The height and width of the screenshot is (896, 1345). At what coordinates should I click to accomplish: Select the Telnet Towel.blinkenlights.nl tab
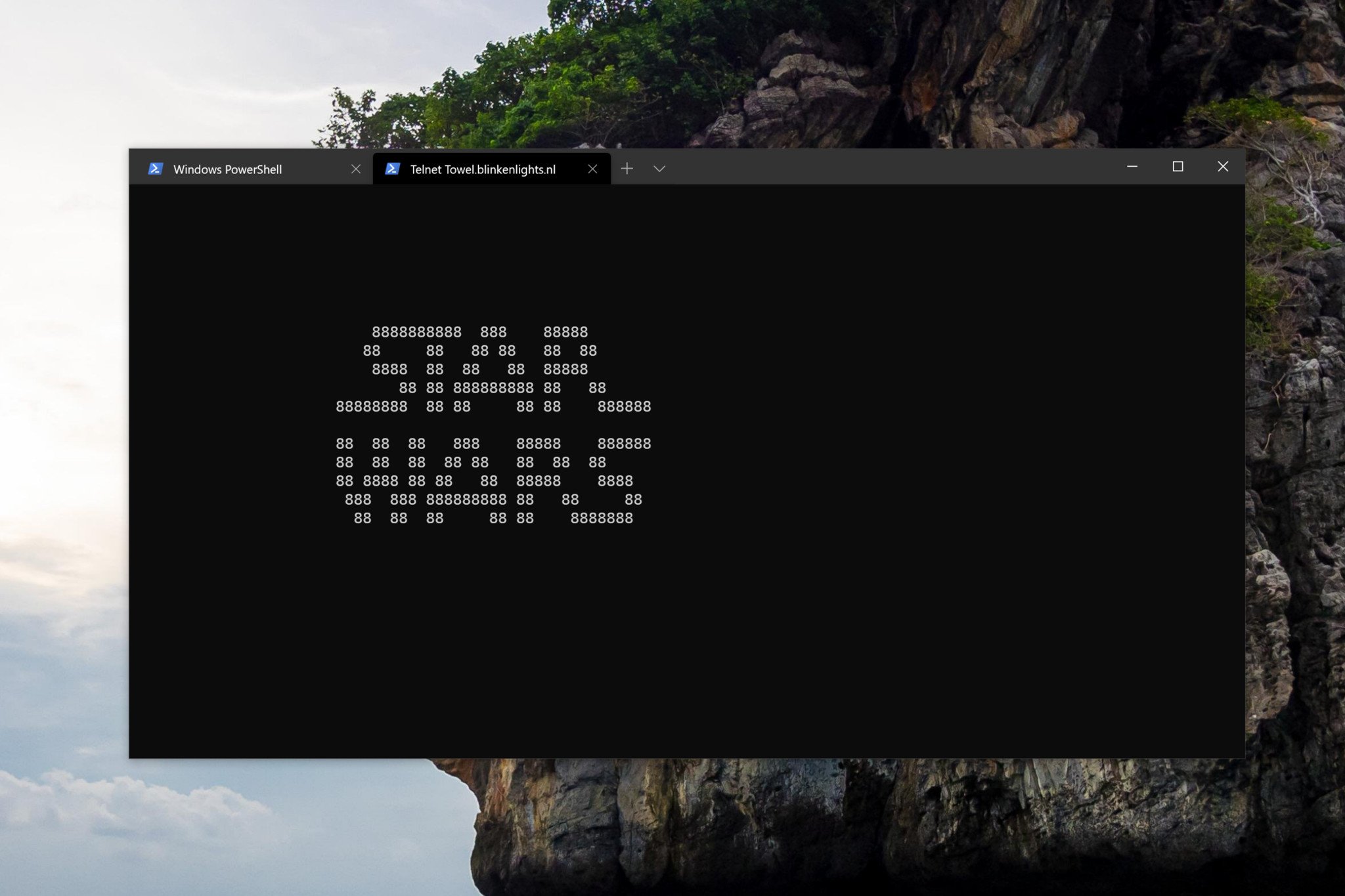coord(483,169)
